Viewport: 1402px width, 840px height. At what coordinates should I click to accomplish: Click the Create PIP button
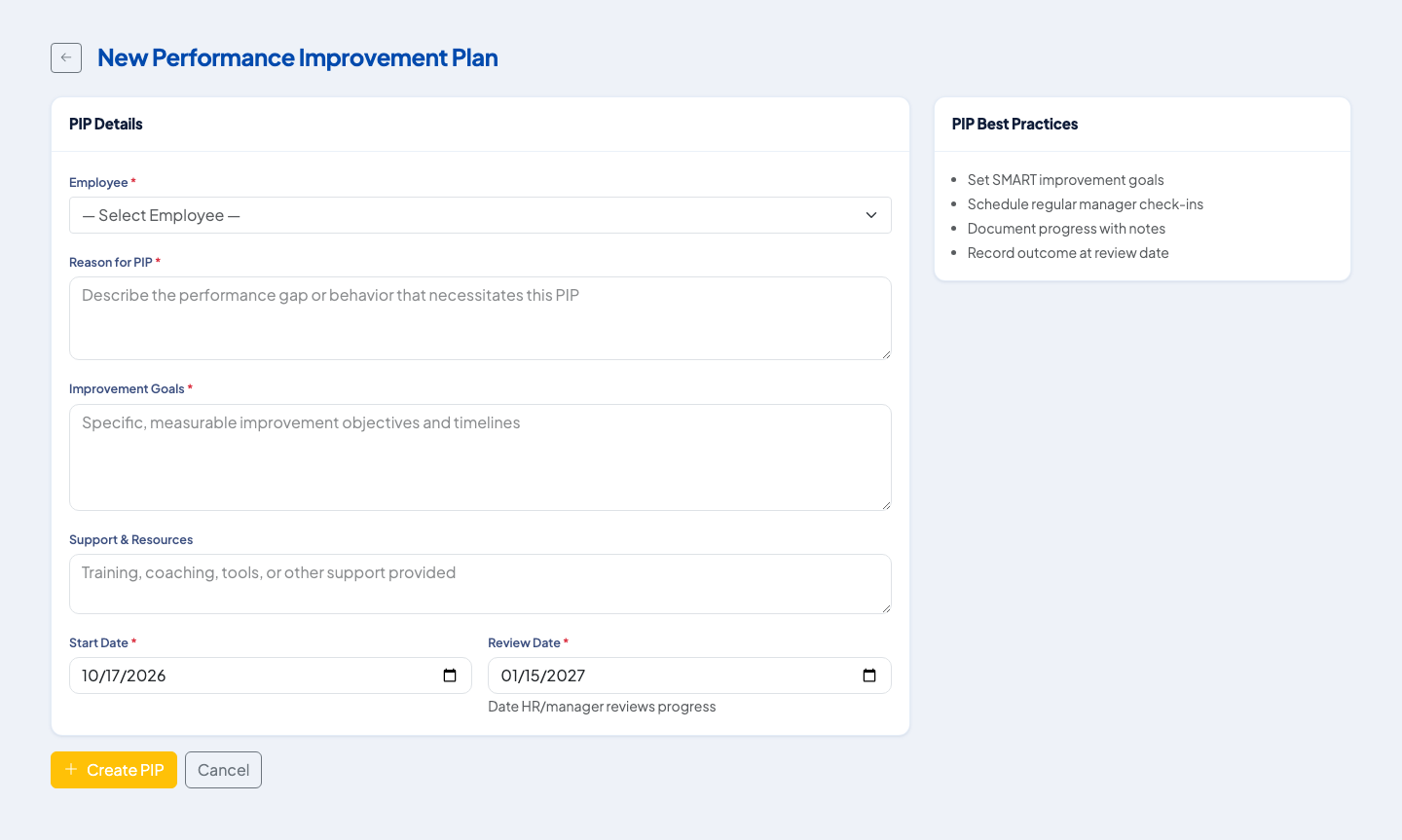114,770
